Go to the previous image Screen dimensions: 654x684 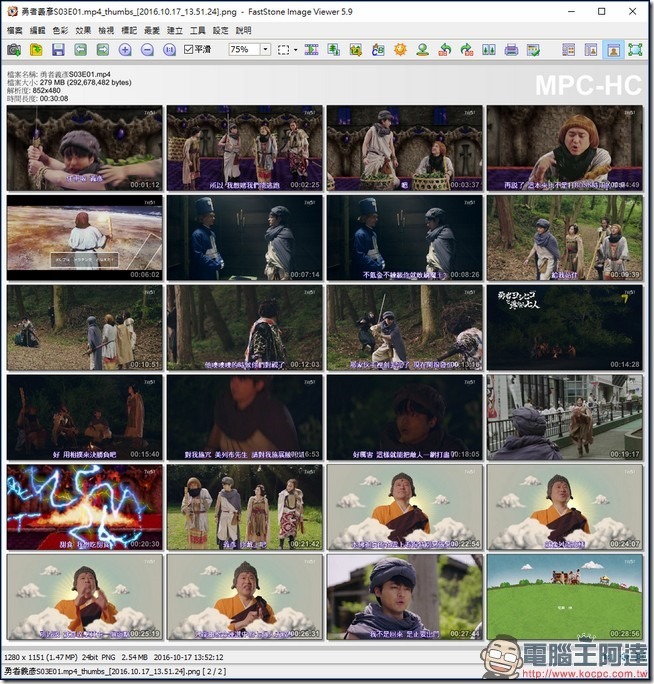point(80,50)
